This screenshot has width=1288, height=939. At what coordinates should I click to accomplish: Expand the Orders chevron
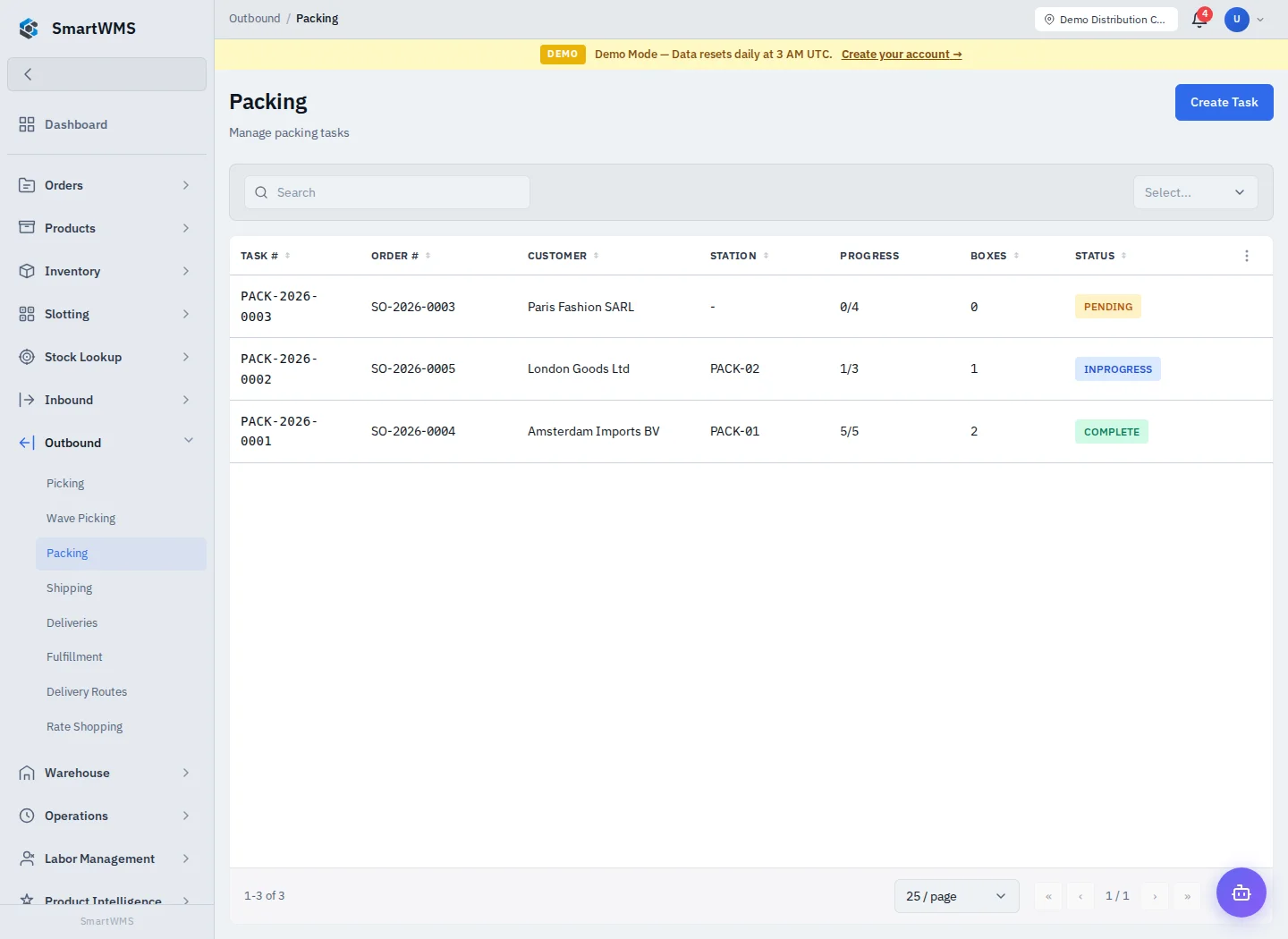pyautogui.click(x=186, y=185)
